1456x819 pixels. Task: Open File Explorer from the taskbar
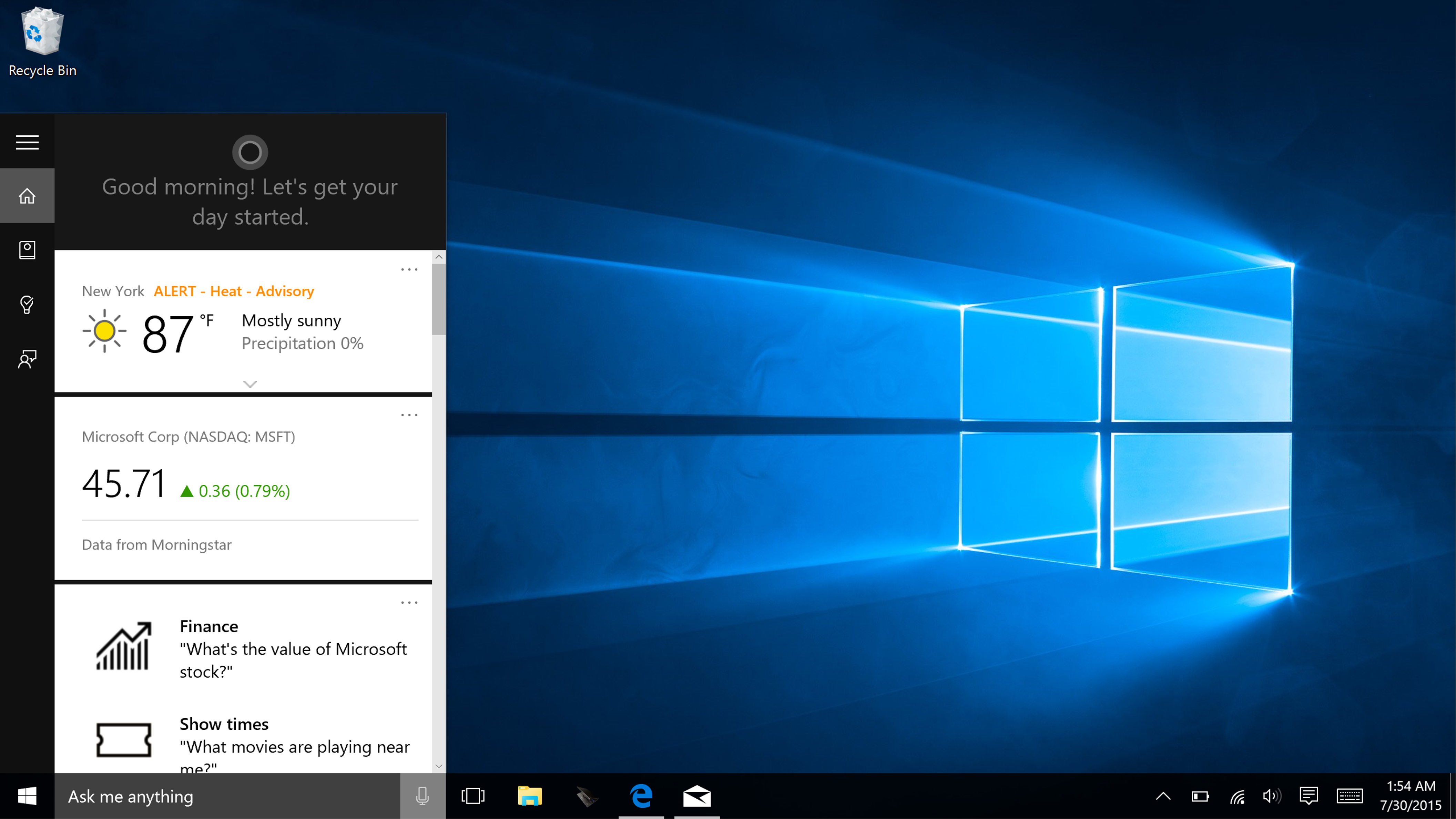pyautogui.click(x=529, y=796)
